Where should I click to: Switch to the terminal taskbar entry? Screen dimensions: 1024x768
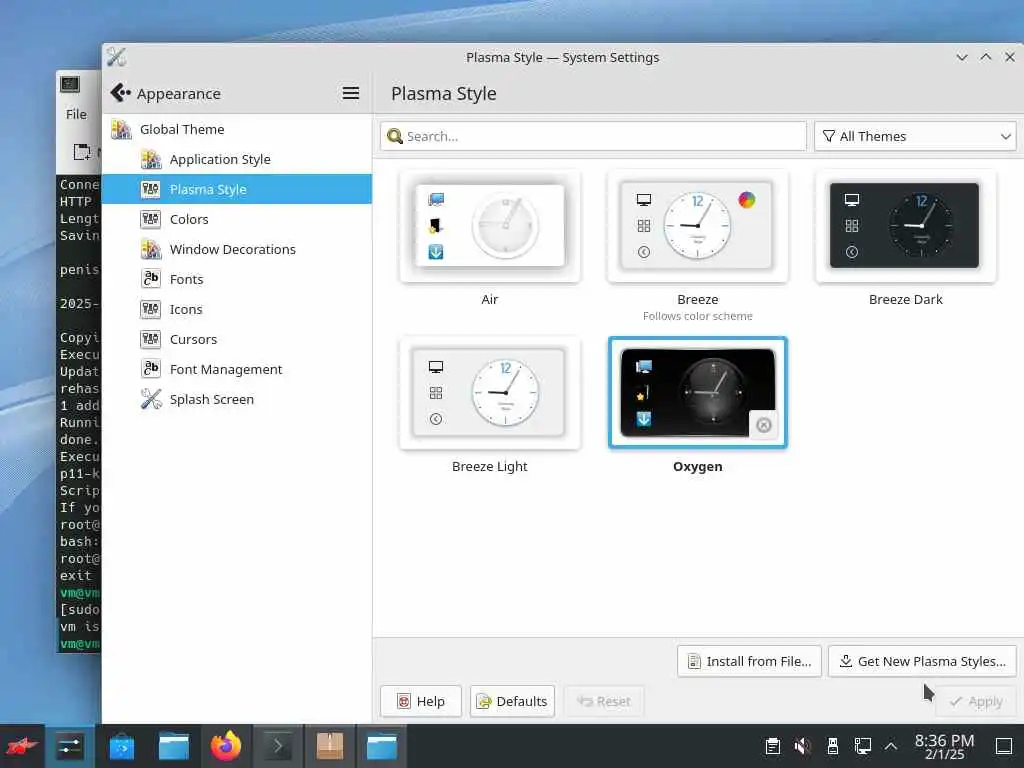pyautogui.click(x=278, y=746)
